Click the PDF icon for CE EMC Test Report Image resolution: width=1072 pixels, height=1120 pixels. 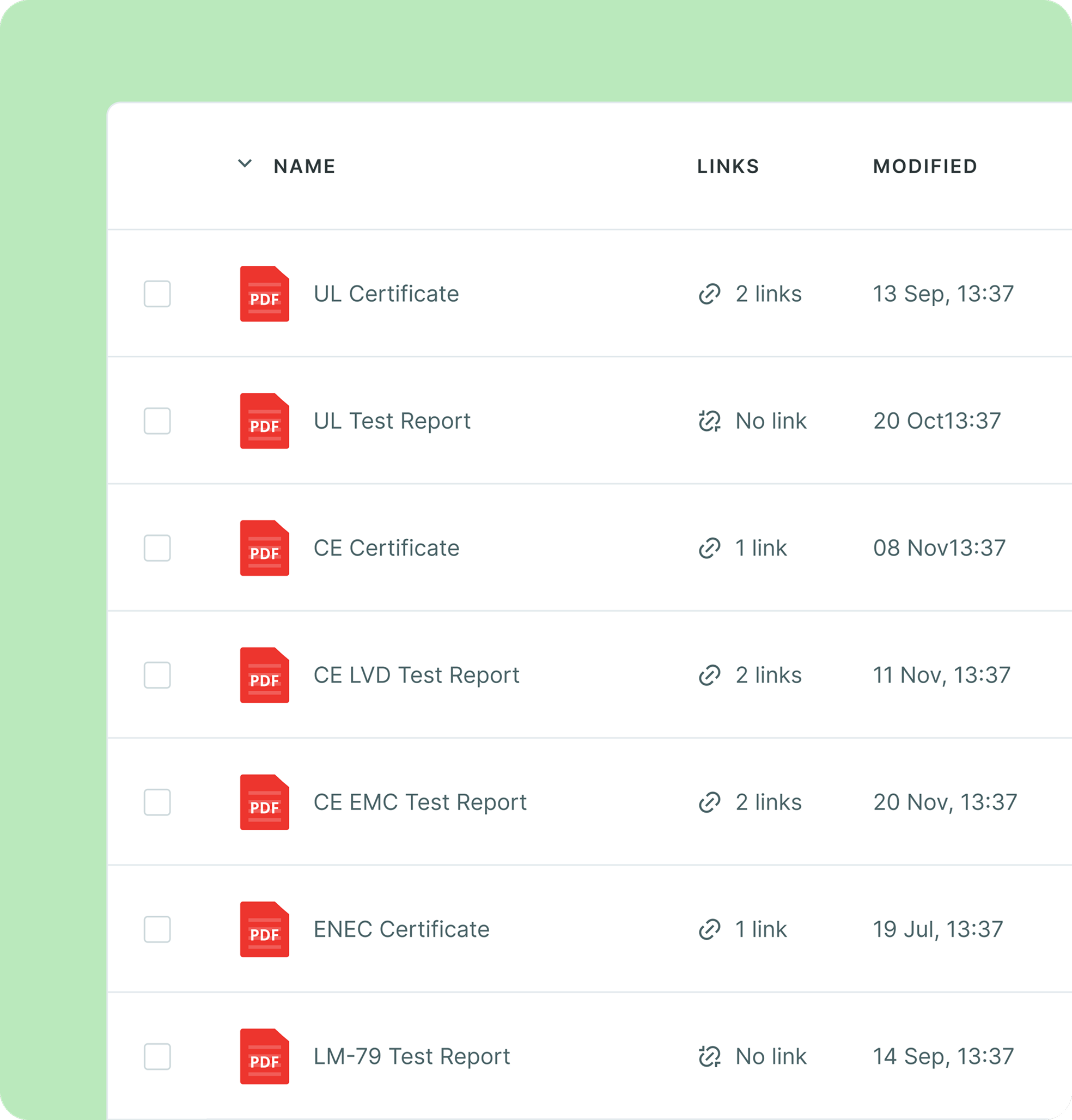coord(264,802)
